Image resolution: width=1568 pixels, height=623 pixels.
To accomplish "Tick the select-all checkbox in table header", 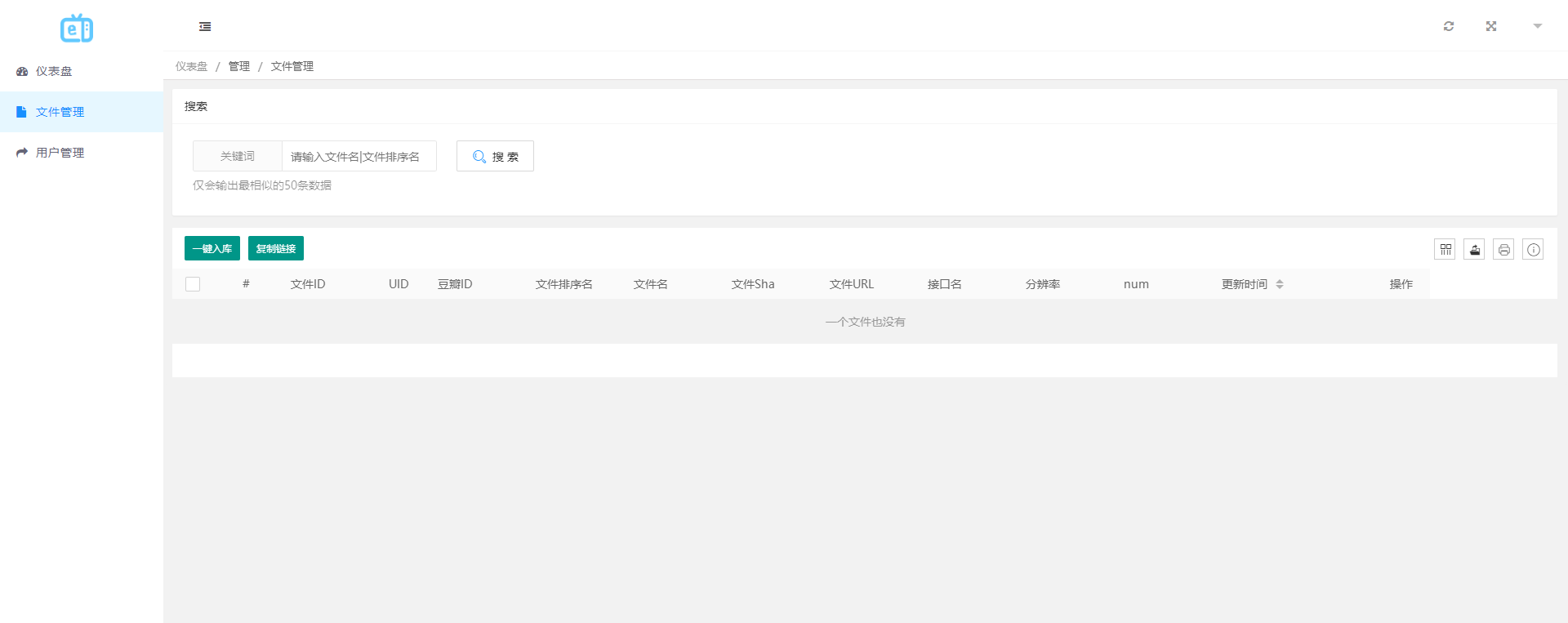I will pos(193,284).
